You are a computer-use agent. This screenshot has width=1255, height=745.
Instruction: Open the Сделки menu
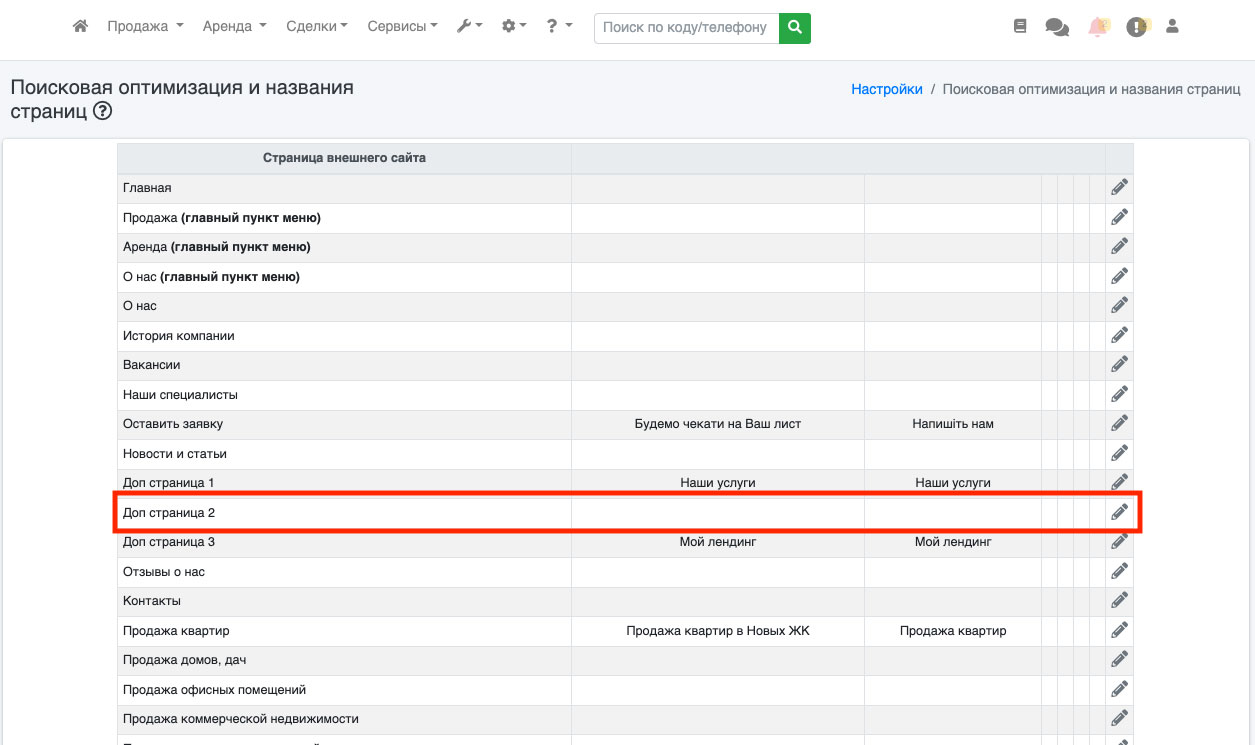(316, 27)
